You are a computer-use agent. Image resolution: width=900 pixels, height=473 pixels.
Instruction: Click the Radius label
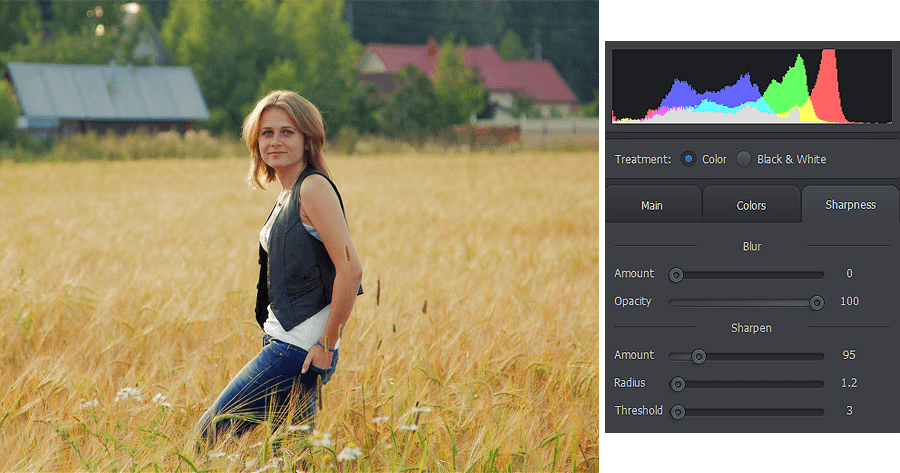630,382
